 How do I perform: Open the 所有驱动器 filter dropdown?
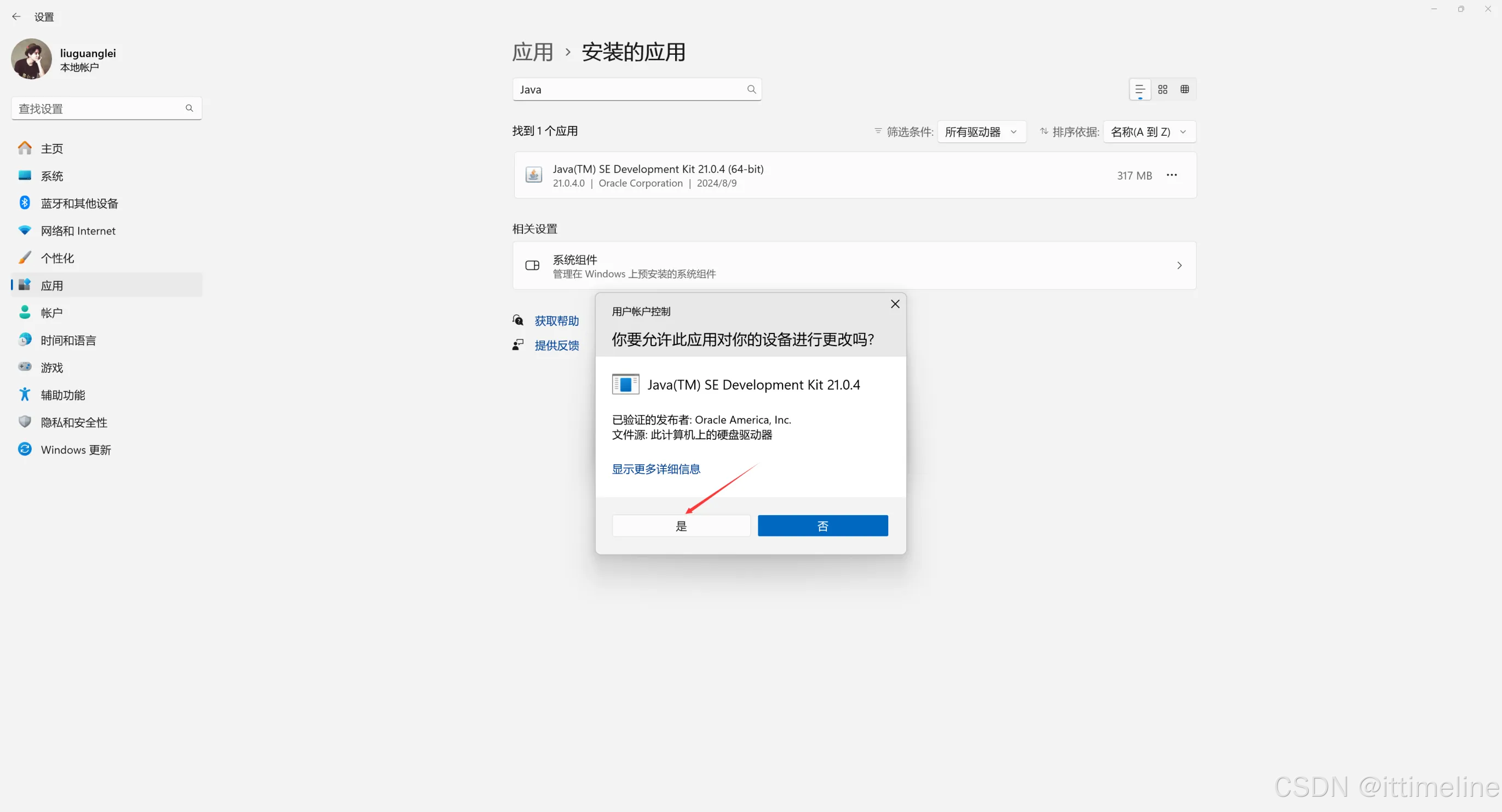tap(981, 132)
